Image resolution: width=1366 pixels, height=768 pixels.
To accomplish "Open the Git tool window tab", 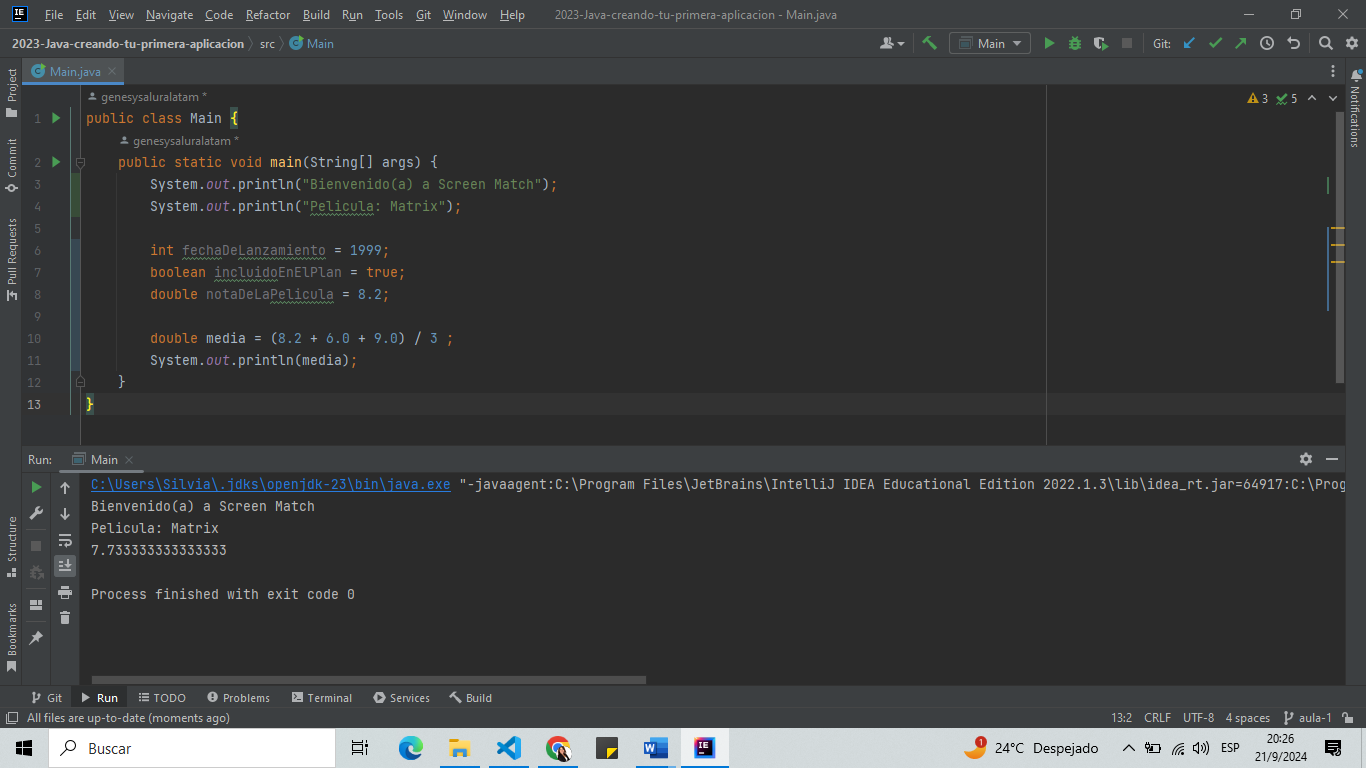I will (46, 698).
